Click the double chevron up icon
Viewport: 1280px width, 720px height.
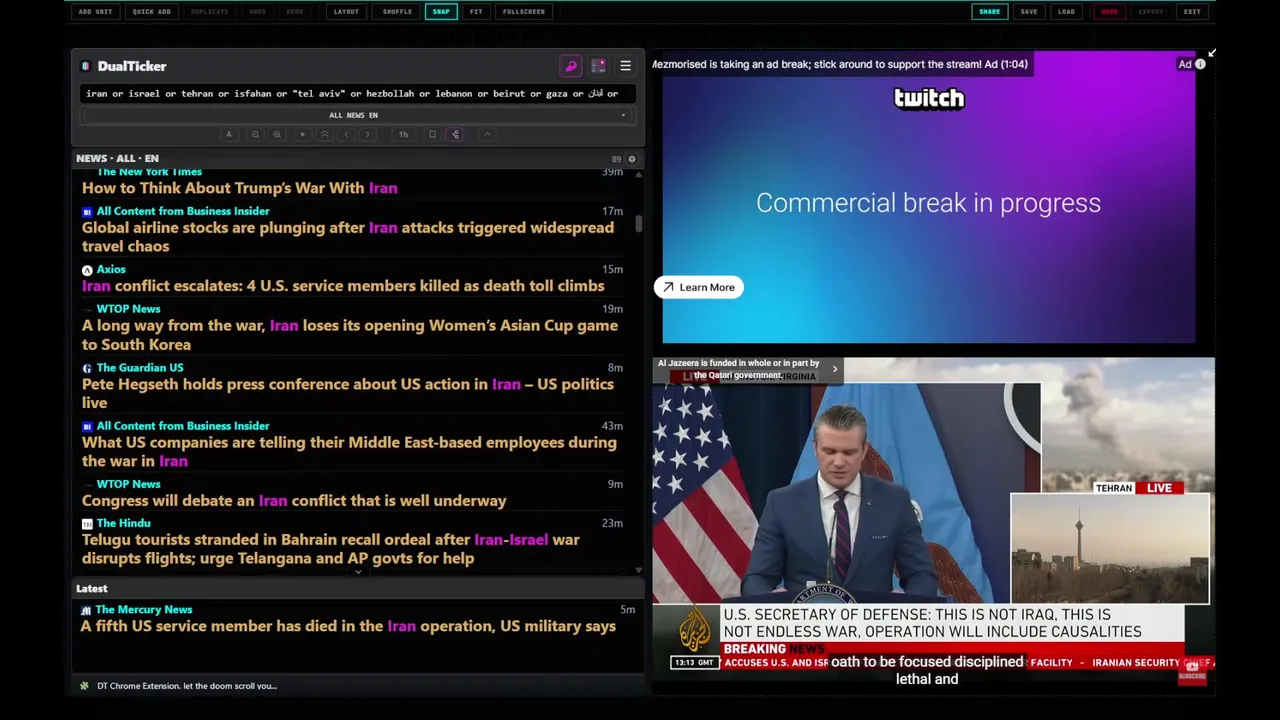(324, 134)
